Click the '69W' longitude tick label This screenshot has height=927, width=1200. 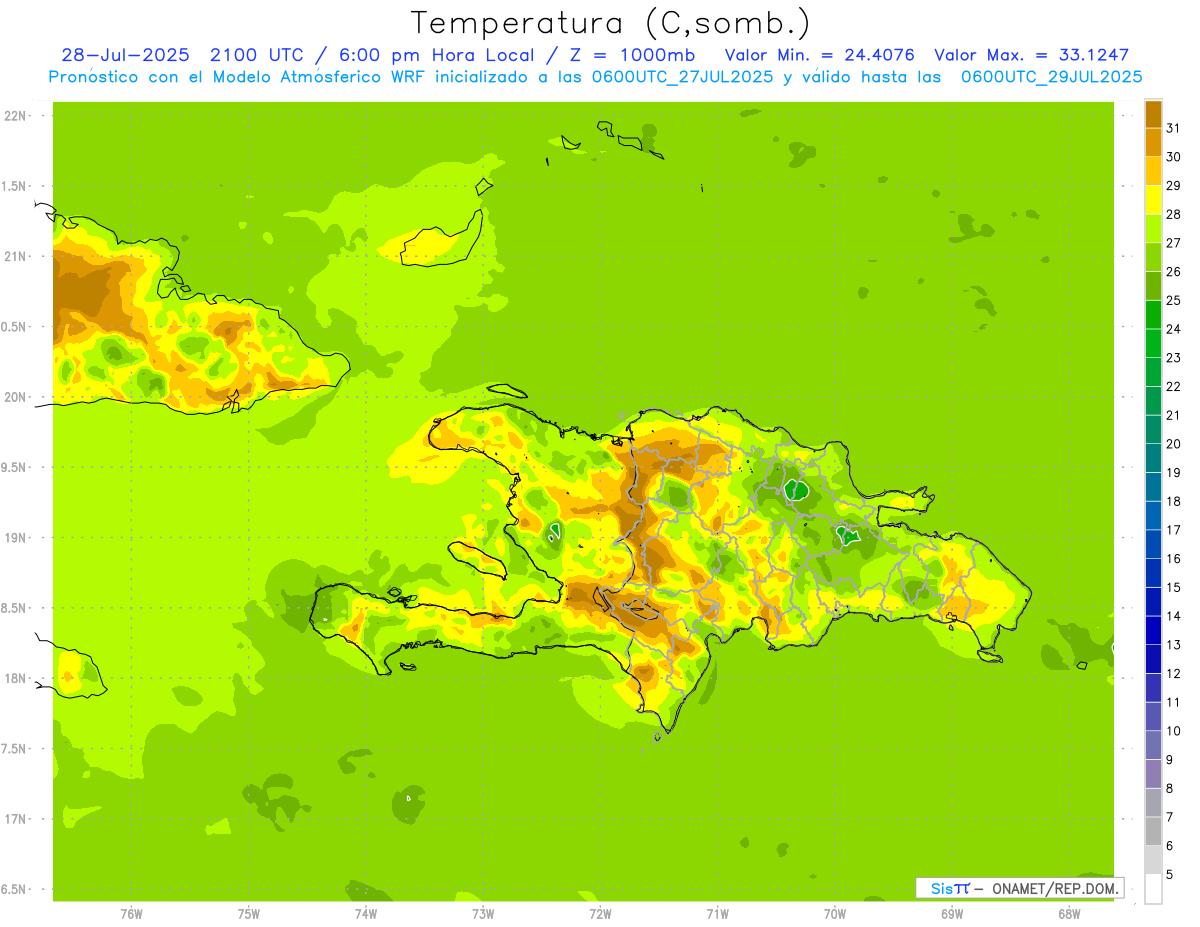click(x=952, y=914)
